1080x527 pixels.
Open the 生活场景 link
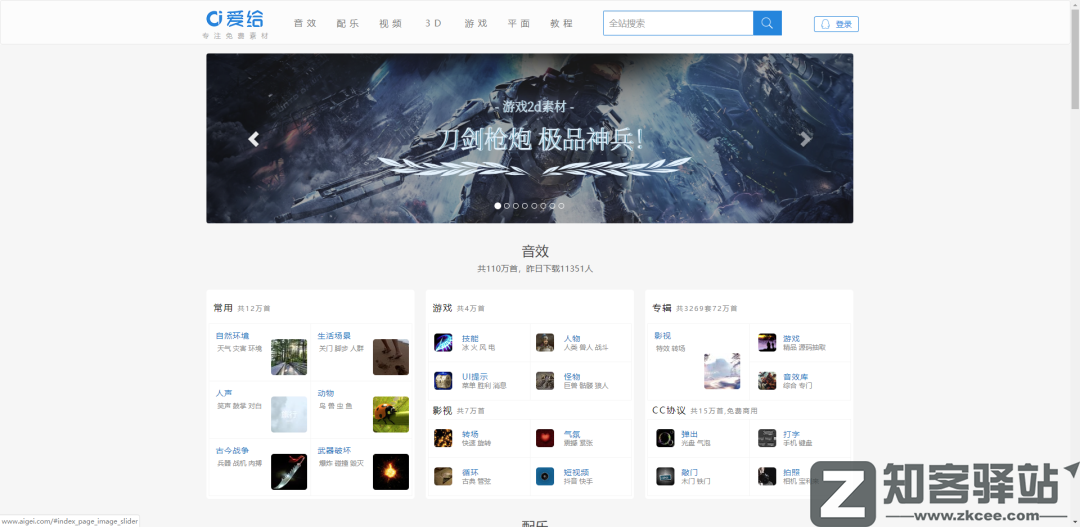334,336
